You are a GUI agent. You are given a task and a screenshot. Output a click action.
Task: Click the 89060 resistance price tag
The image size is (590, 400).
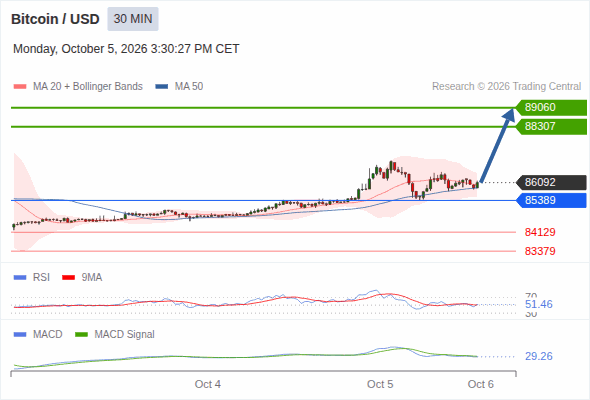pos(551,108)
